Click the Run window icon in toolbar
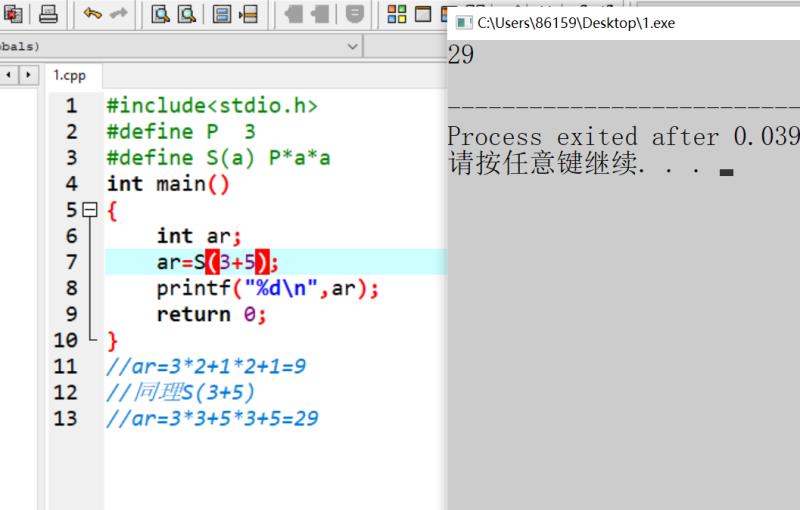 coord(423,14)
